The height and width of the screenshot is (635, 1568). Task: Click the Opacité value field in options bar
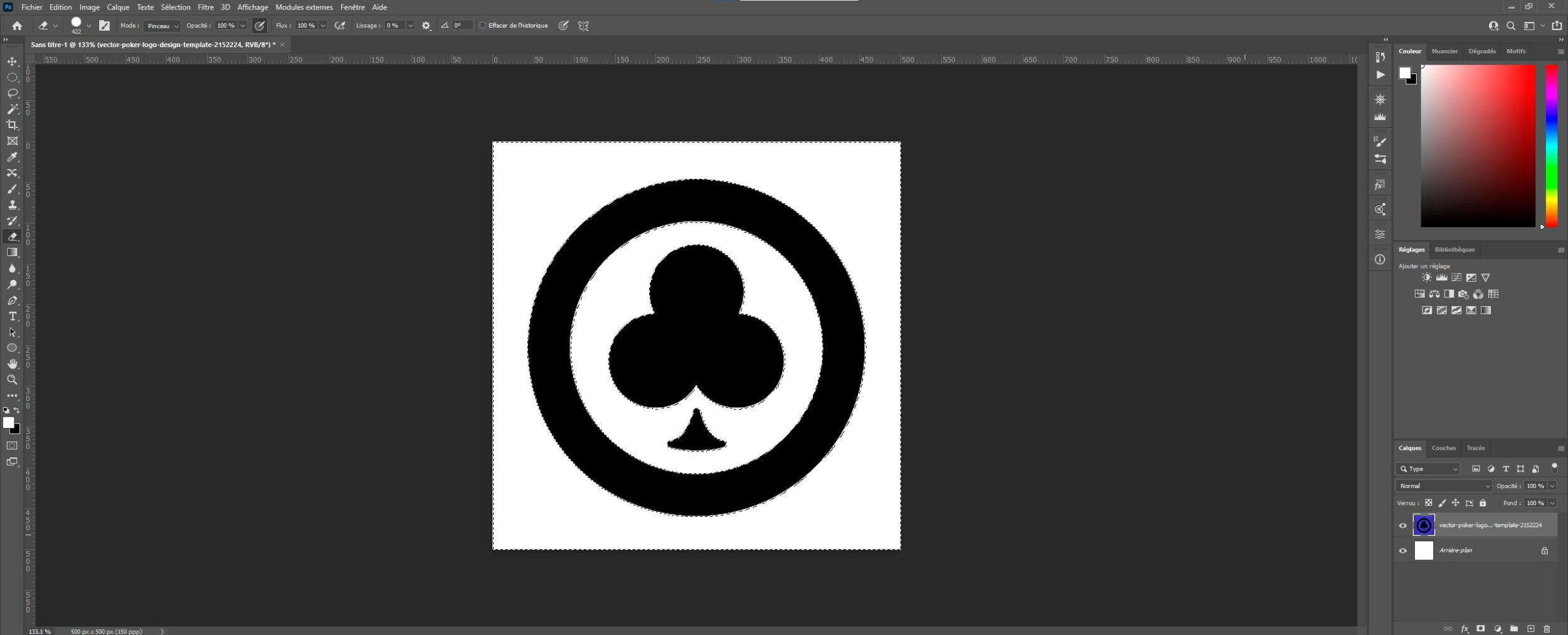coord(226,26)
